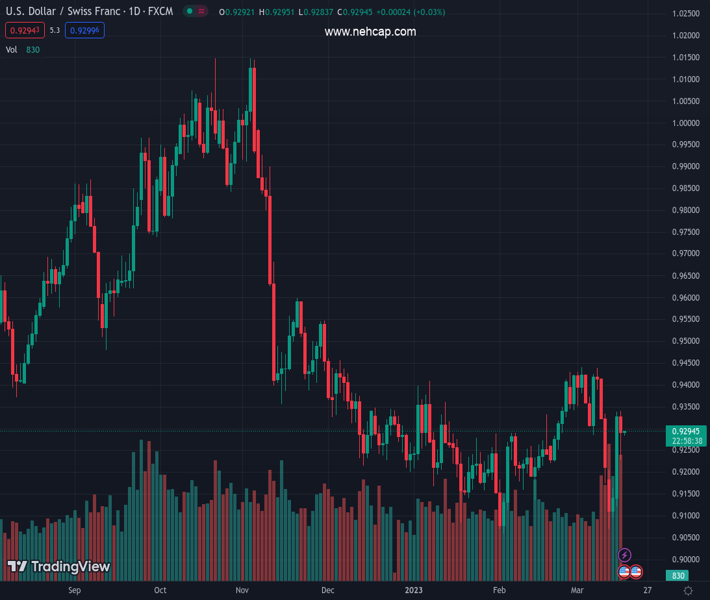Open chart settings gear icon

click(688, 590)
